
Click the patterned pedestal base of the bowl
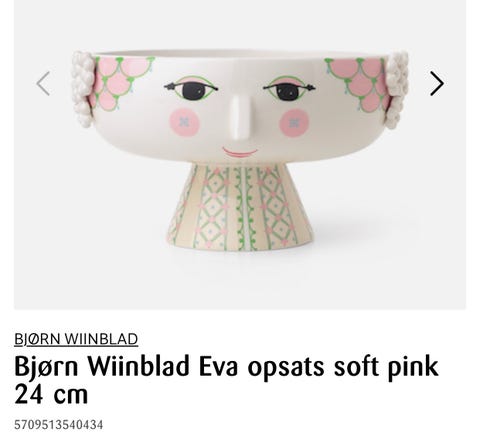[x=240, y=207]
